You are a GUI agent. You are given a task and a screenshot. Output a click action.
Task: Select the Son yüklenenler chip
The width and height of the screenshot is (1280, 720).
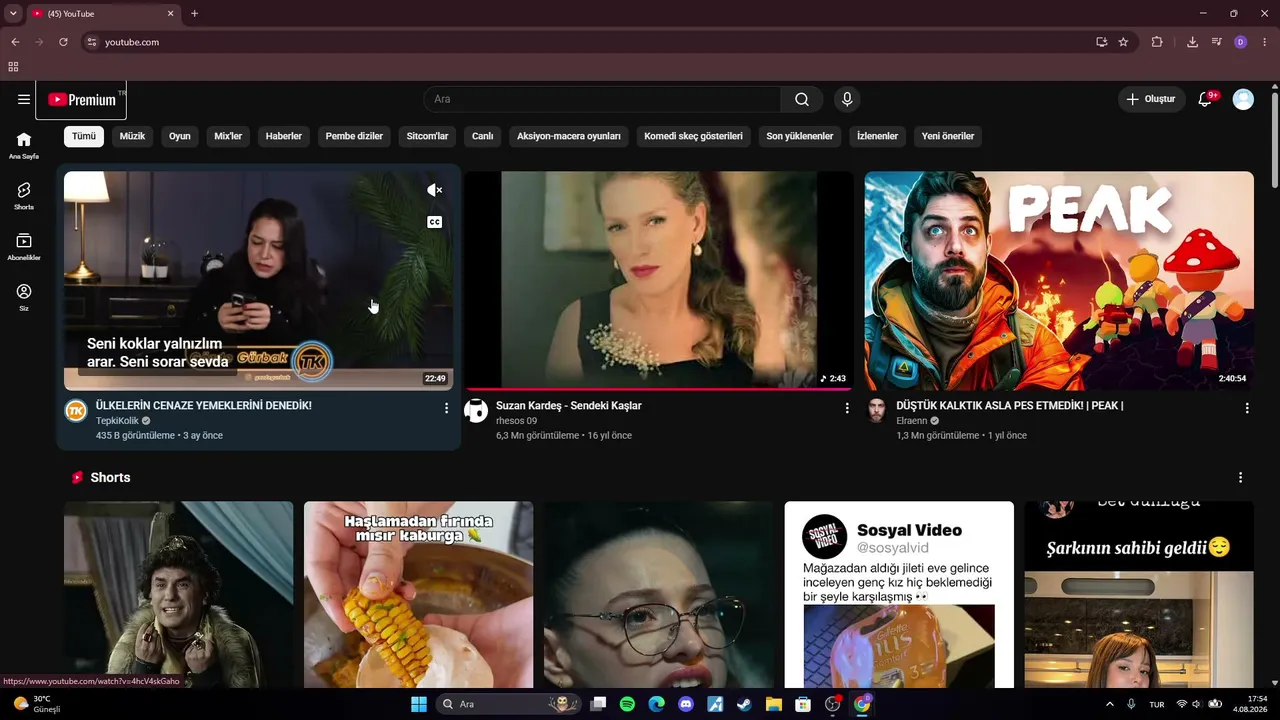click(x=800, y=136)
